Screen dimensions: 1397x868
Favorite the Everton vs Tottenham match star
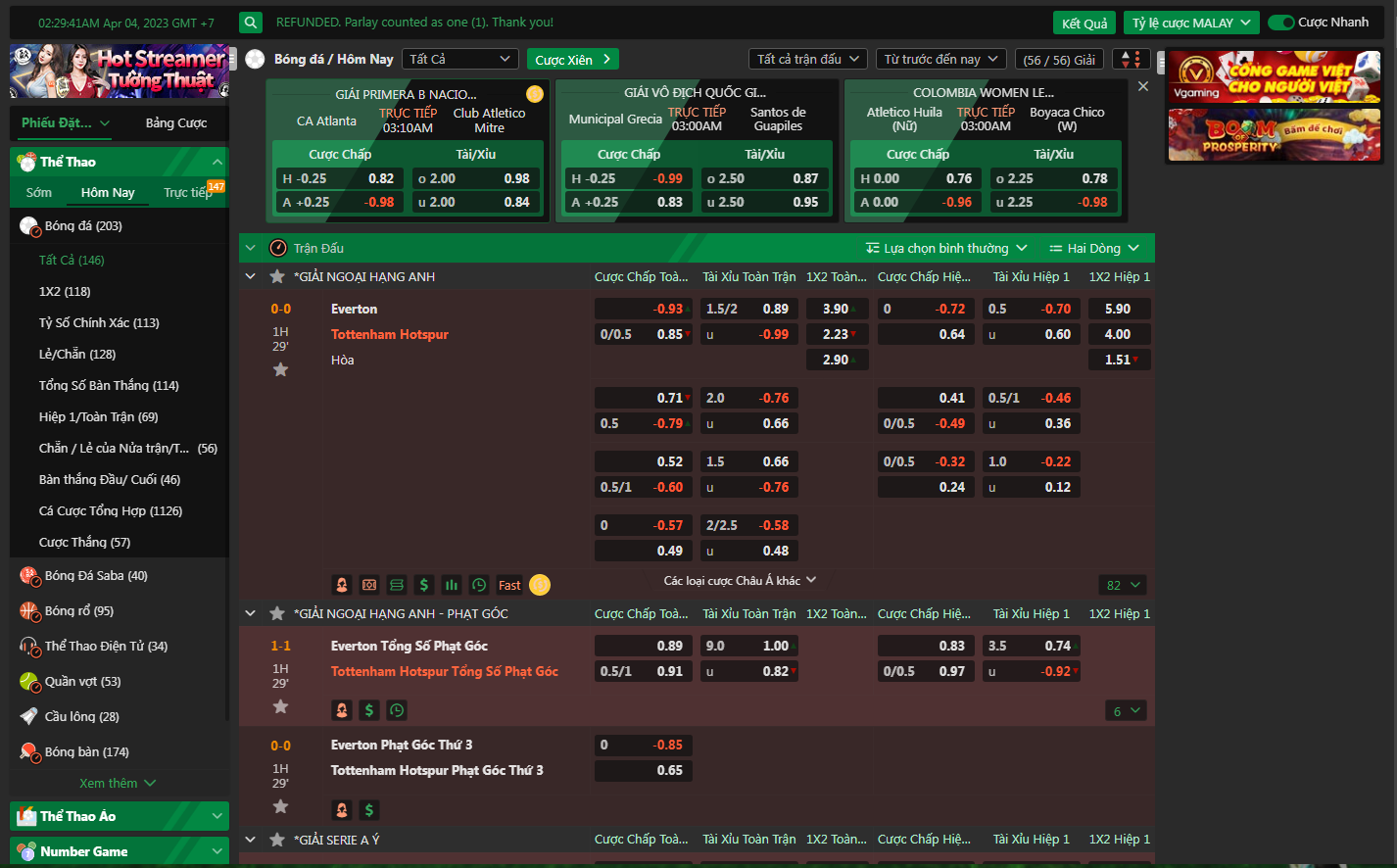[280, 369]
